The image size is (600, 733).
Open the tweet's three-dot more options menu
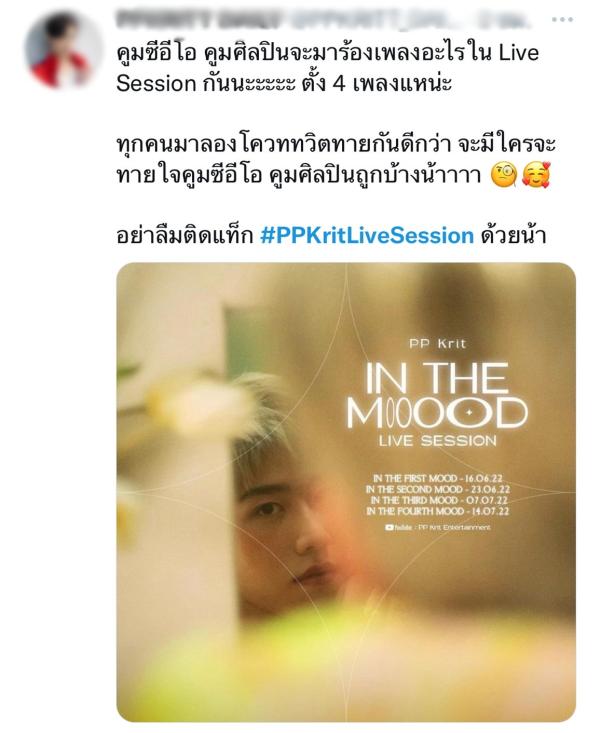pos(562,20)
